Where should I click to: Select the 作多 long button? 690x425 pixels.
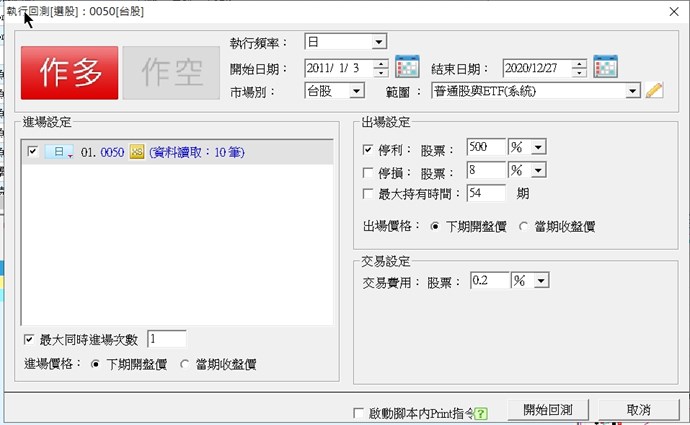click(70, 73)
